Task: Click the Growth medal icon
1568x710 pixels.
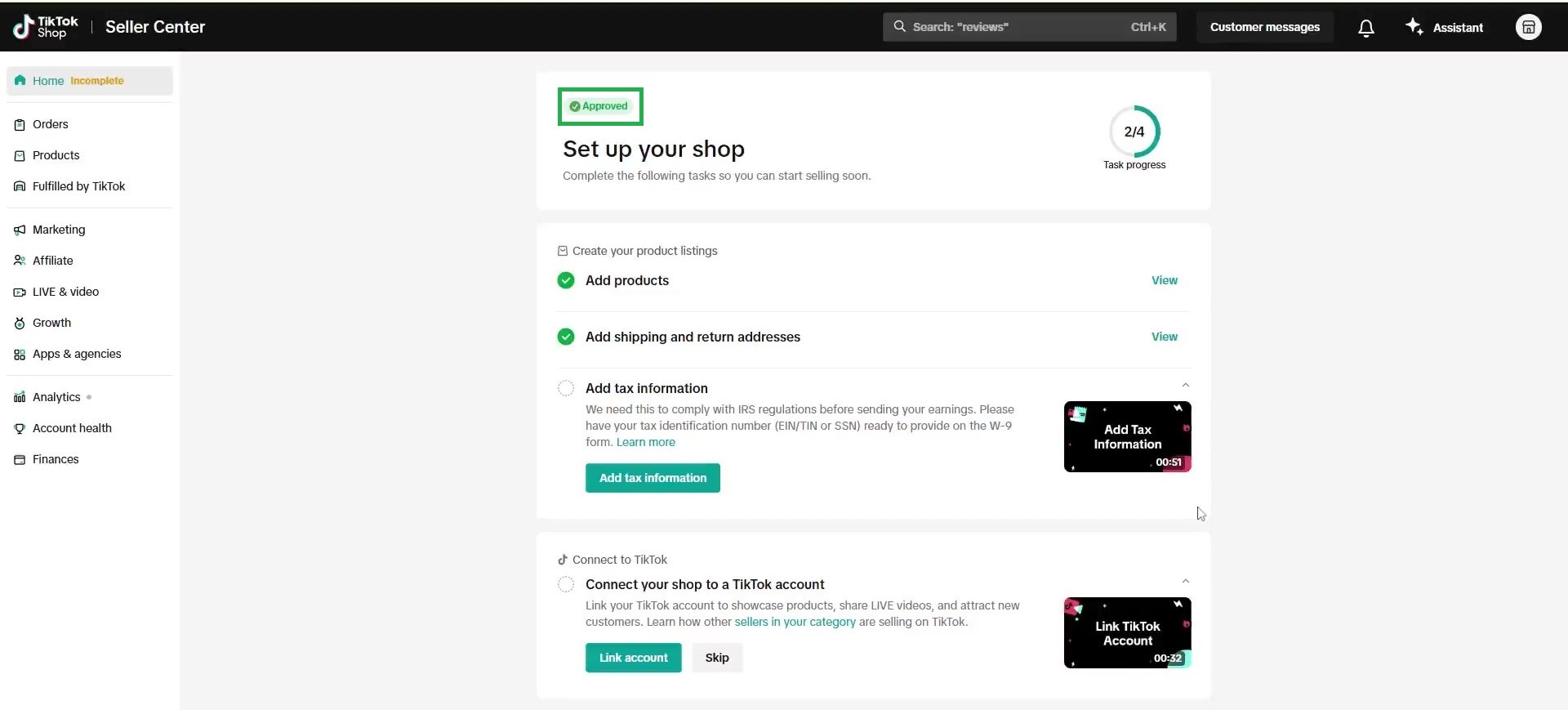Action: pos(20,324)
